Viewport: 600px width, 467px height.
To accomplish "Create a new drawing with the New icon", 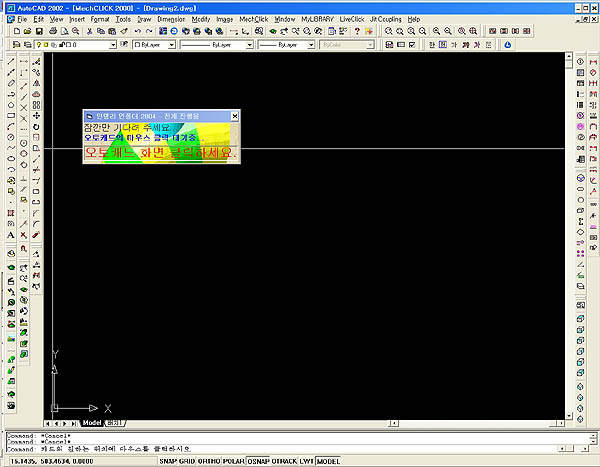I will coord(17,31).
